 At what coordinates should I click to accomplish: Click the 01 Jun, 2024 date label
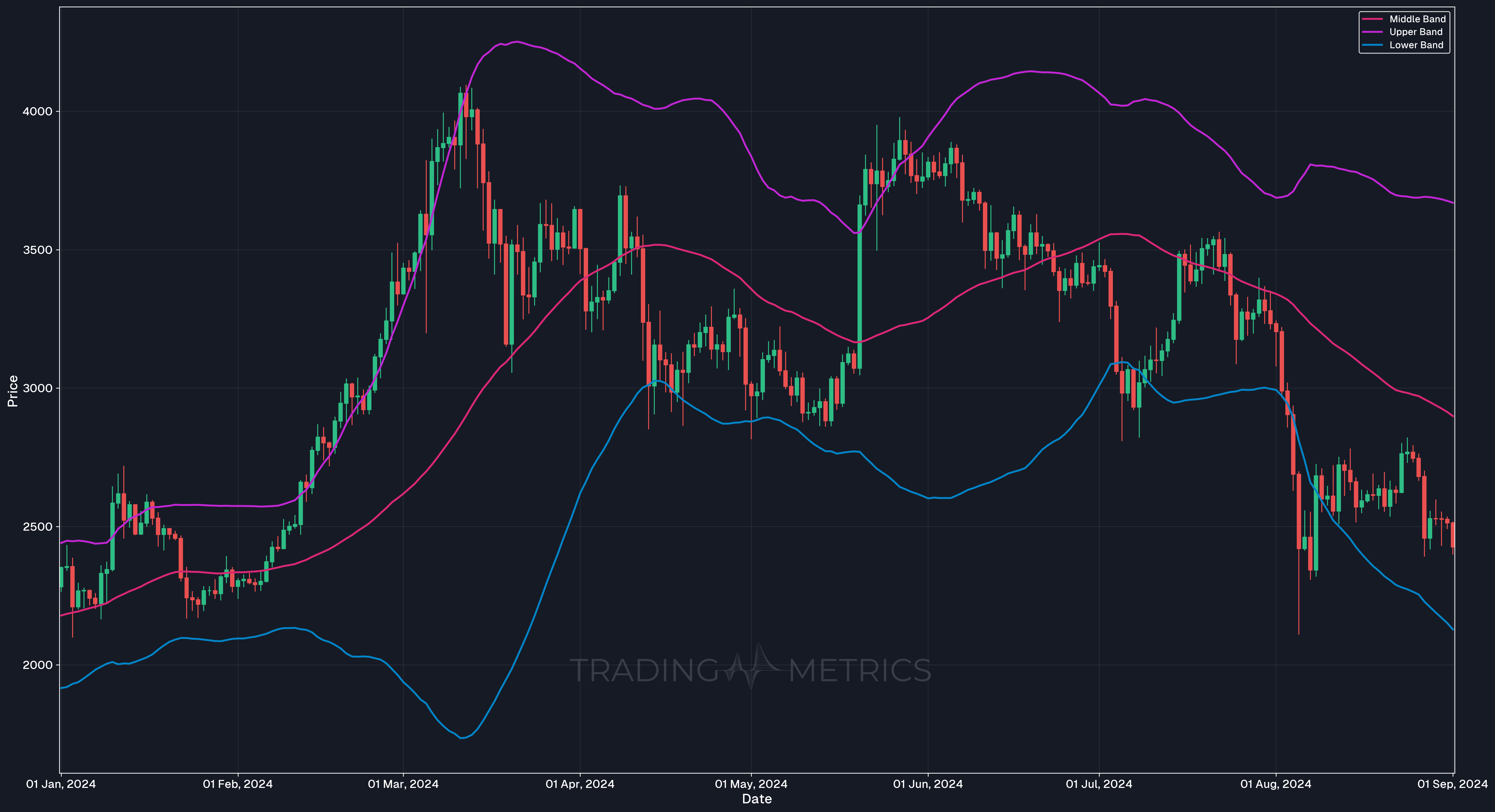[x=928, y=784]
